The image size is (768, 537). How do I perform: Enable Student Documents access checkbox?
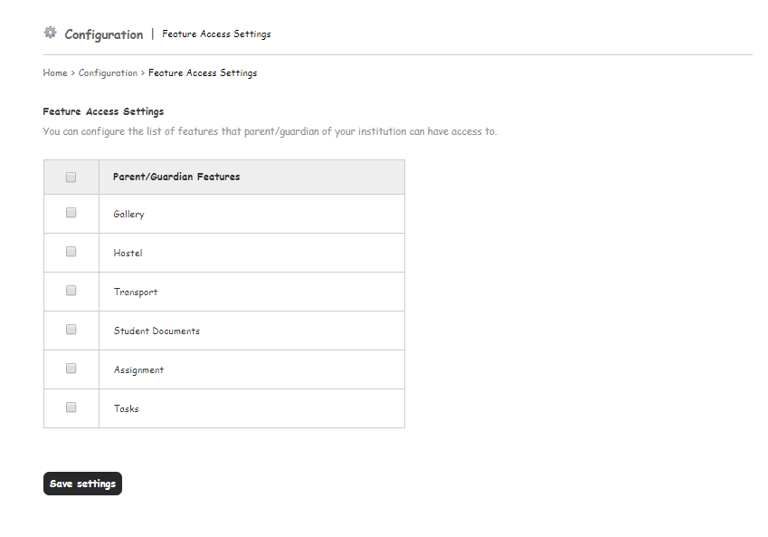pos(71,330)
